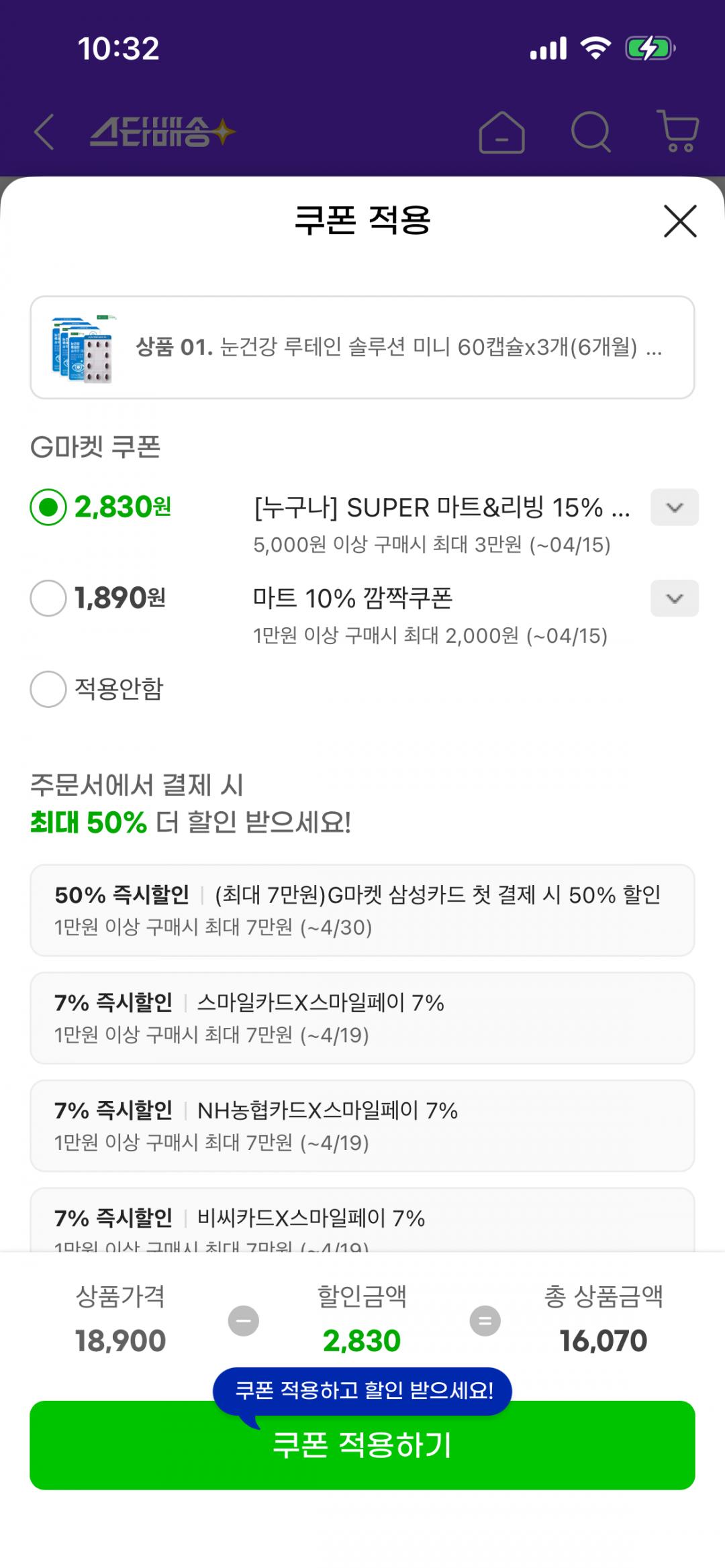Open the shopping cart icon
The width and height of the screenshot is (725, 1568).
(678, 131)
